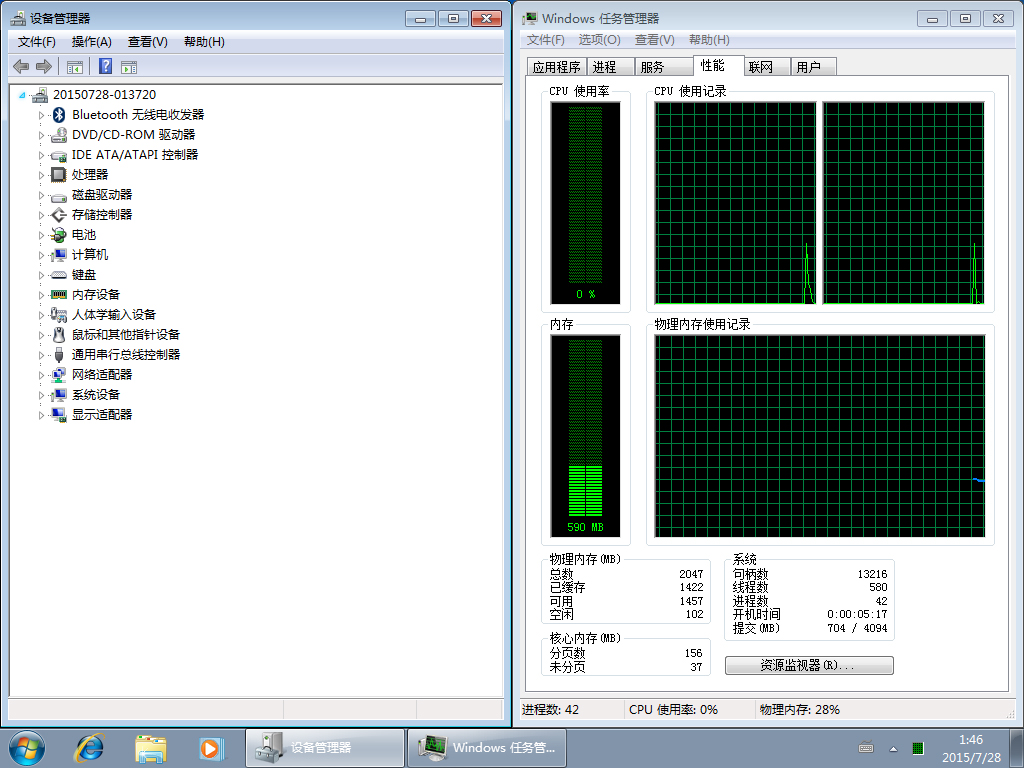This screenshot has height=768, width=1024.
Task: Expand the DVD/CD-ROM 驱动器 node
Action: [x=41, y=135]
